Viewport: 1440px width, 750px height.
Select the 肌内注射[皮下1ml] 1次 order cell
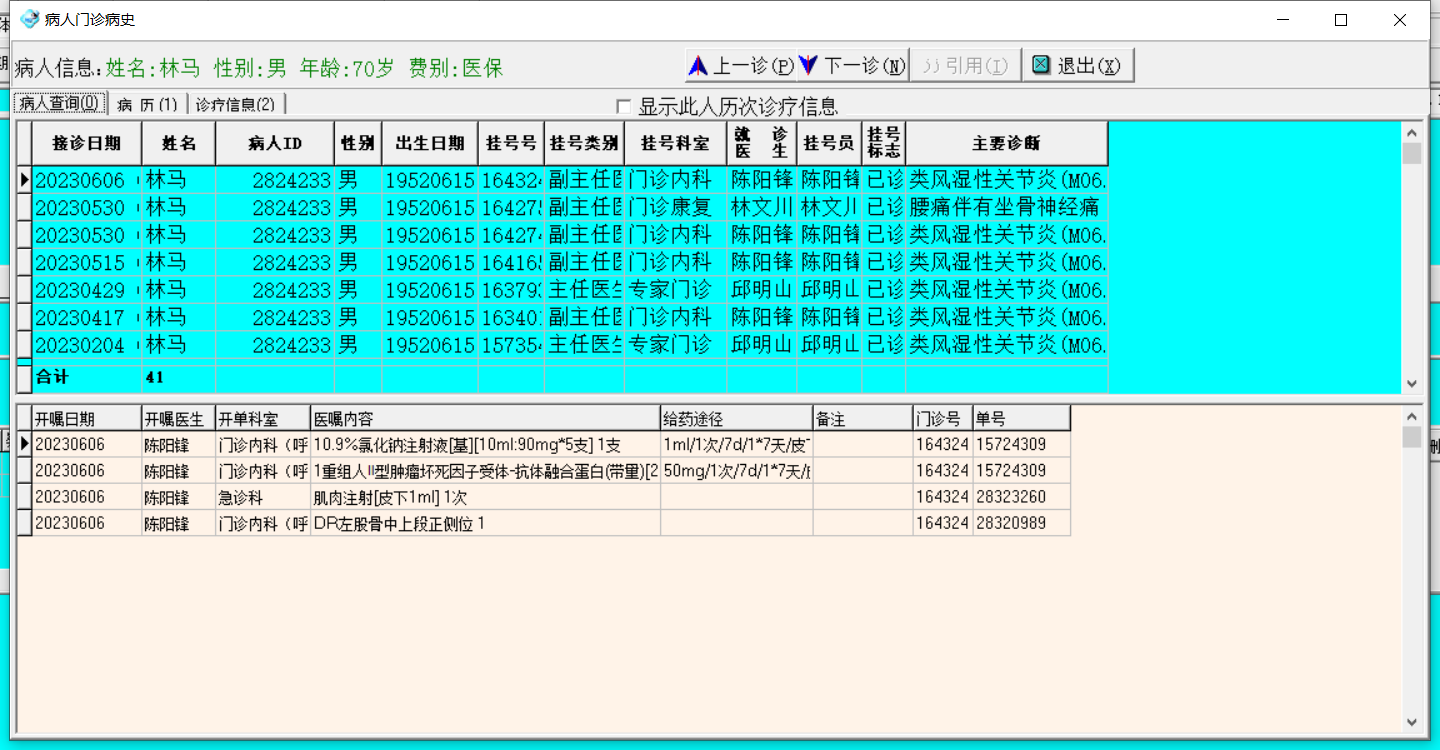click(x=486, y=497)
